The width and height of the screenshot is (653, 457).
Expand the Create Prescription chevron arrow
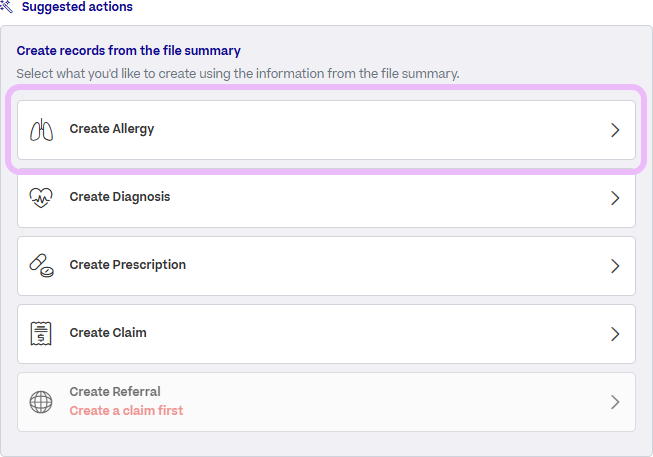tap(615, 266)
